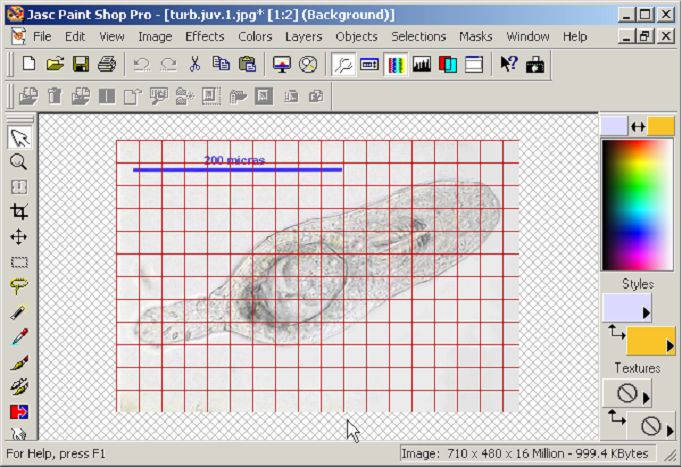
Task: Open the Colors menu
Action: 255,36
